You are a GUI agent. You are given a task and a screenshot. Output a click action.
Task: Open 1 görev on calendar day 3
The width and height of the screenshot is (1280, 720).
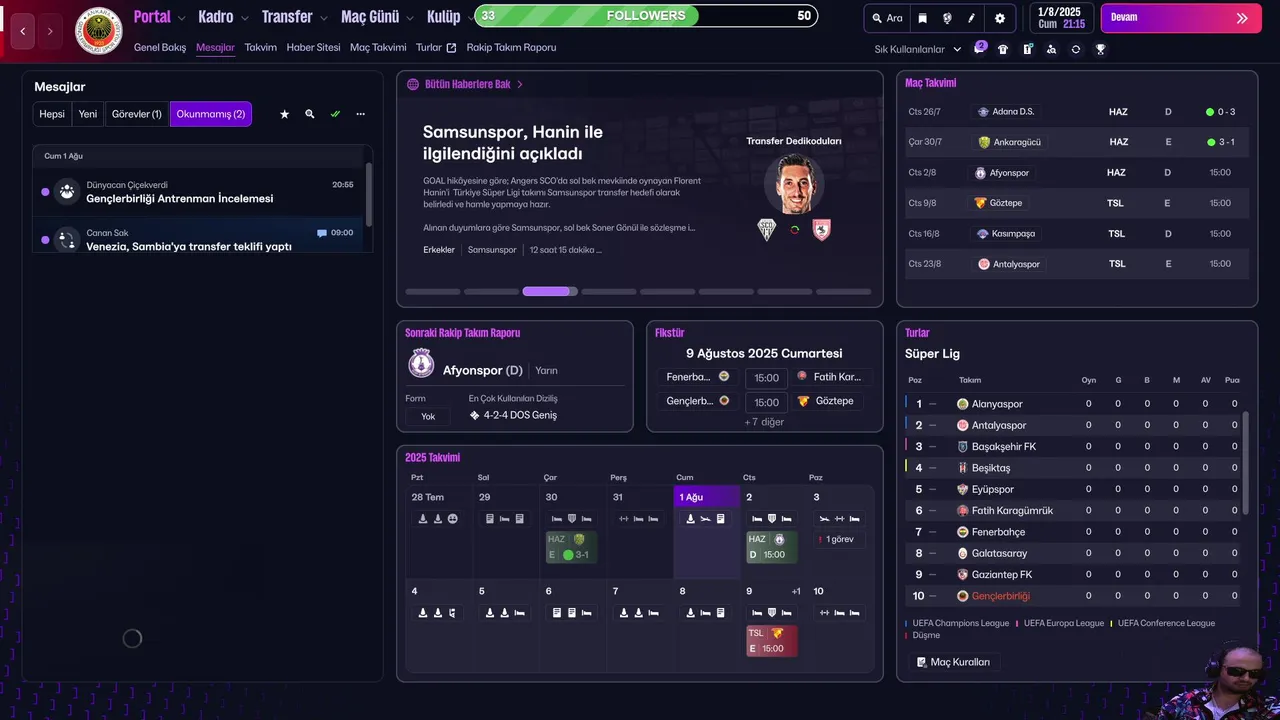coord(840,539)
